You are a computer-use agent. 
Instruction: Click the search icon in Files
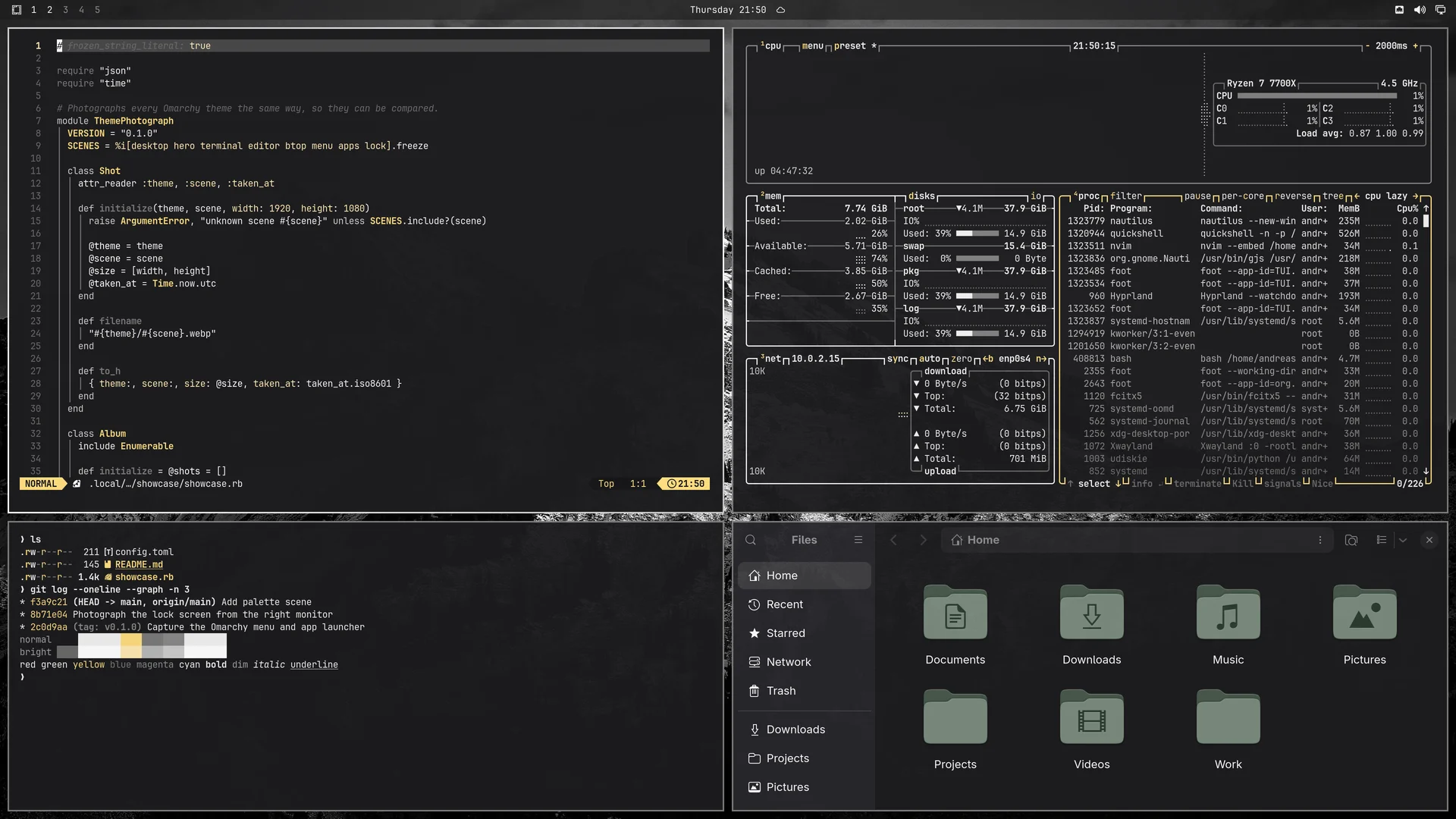click(751, 540)
